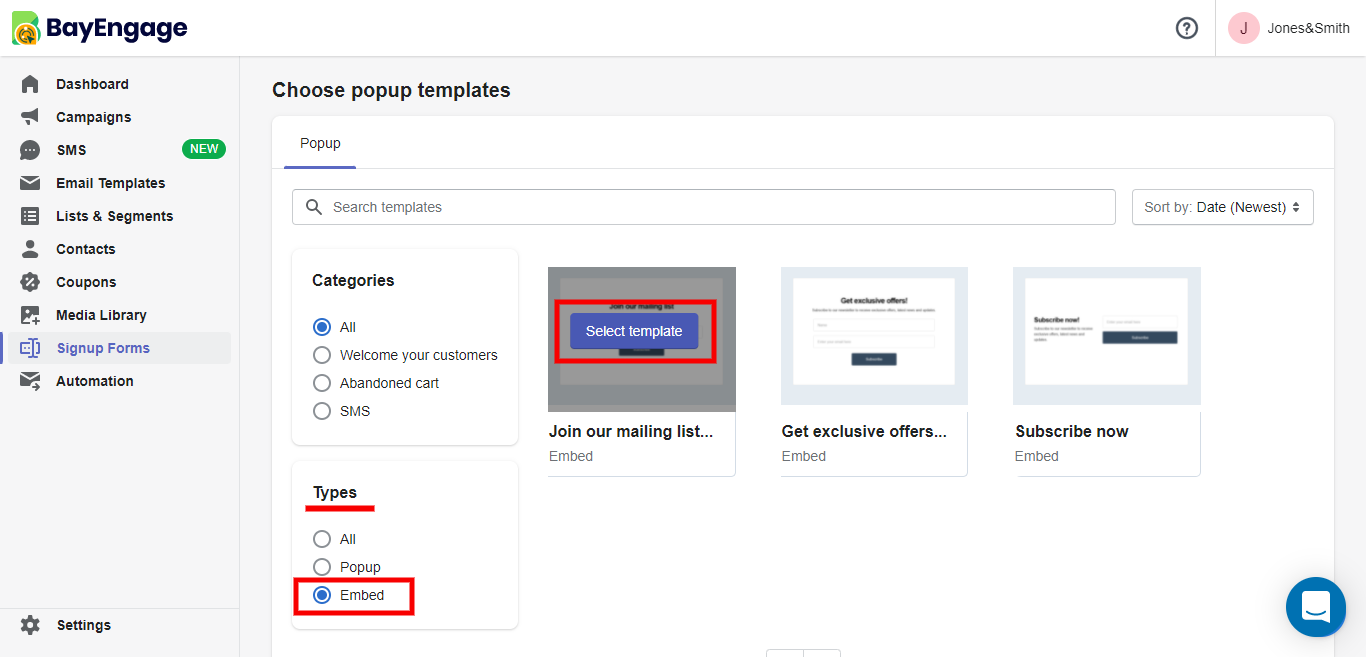Open the live chat bubble widget
Screen dimensions: 1366x657
[x=1316, y=607]
